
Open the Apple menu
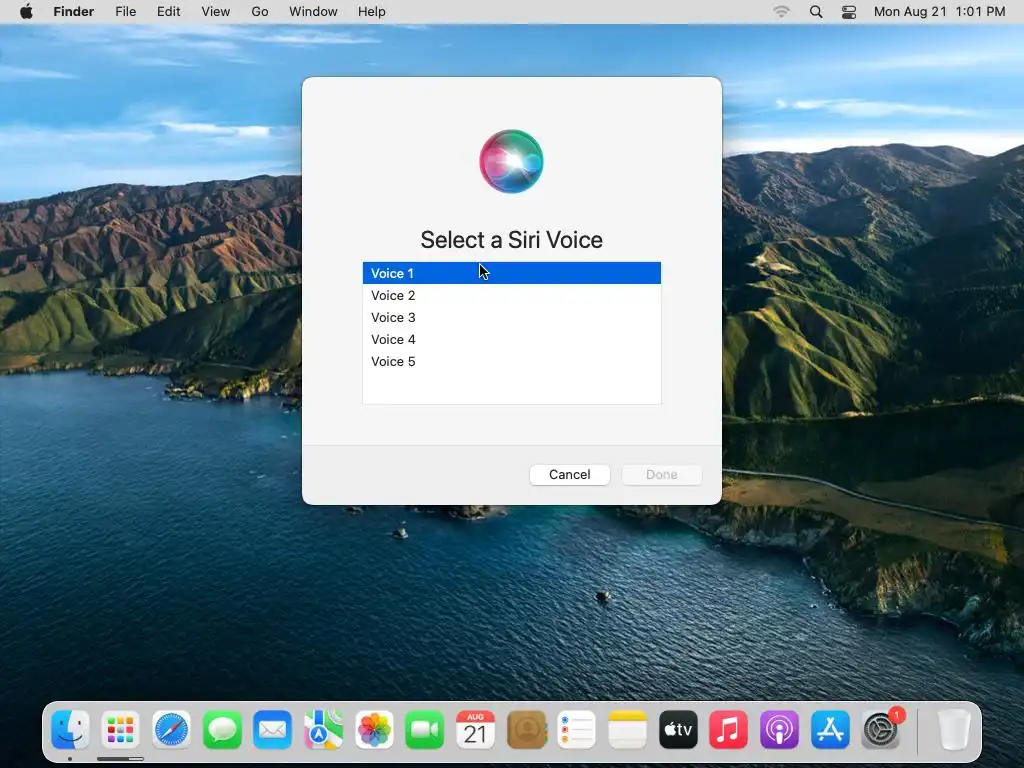tap(26, 12)
